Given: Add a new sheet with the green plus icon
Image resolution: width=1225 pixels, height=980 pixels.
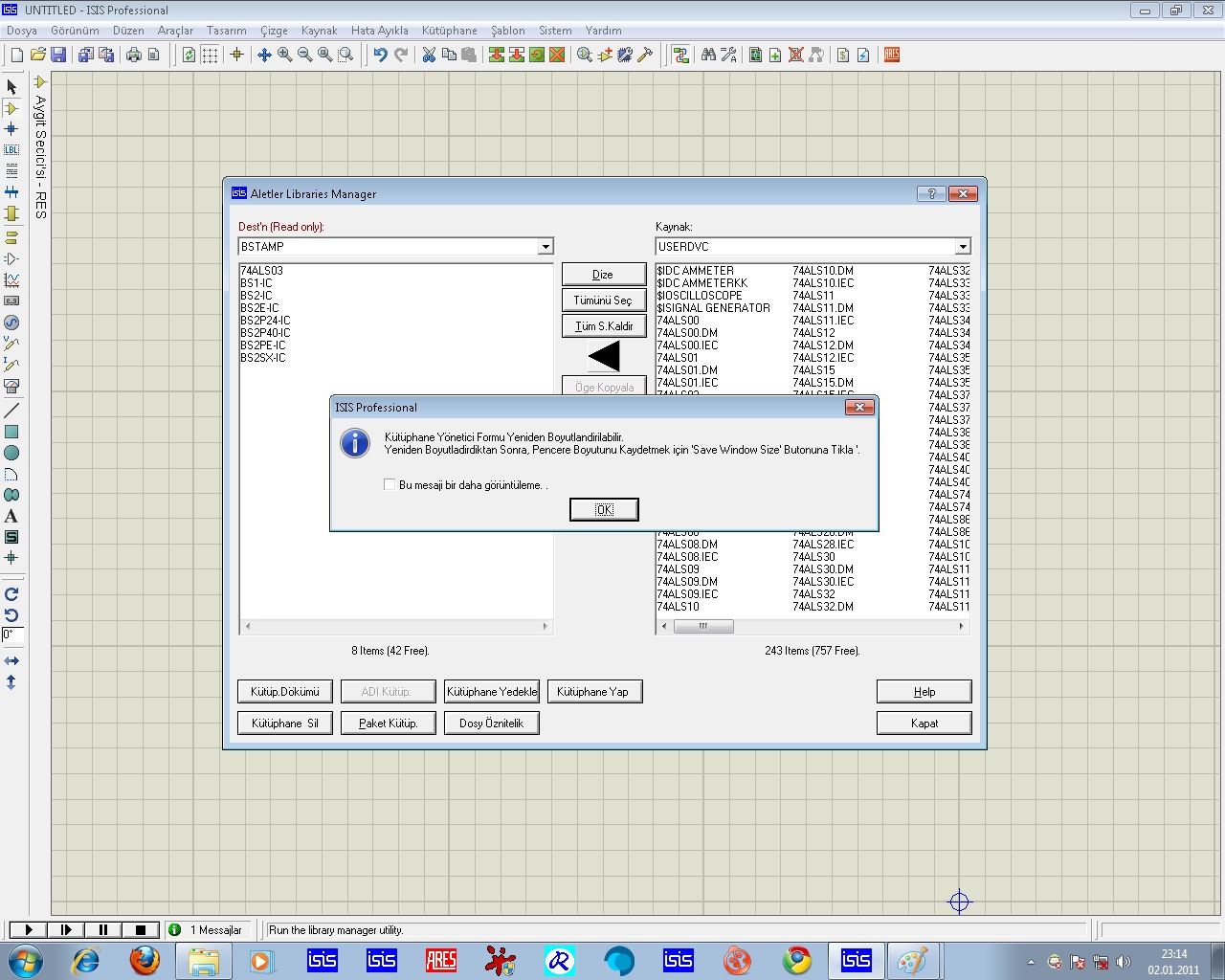Looking at the screenshot, I should 775,55.
